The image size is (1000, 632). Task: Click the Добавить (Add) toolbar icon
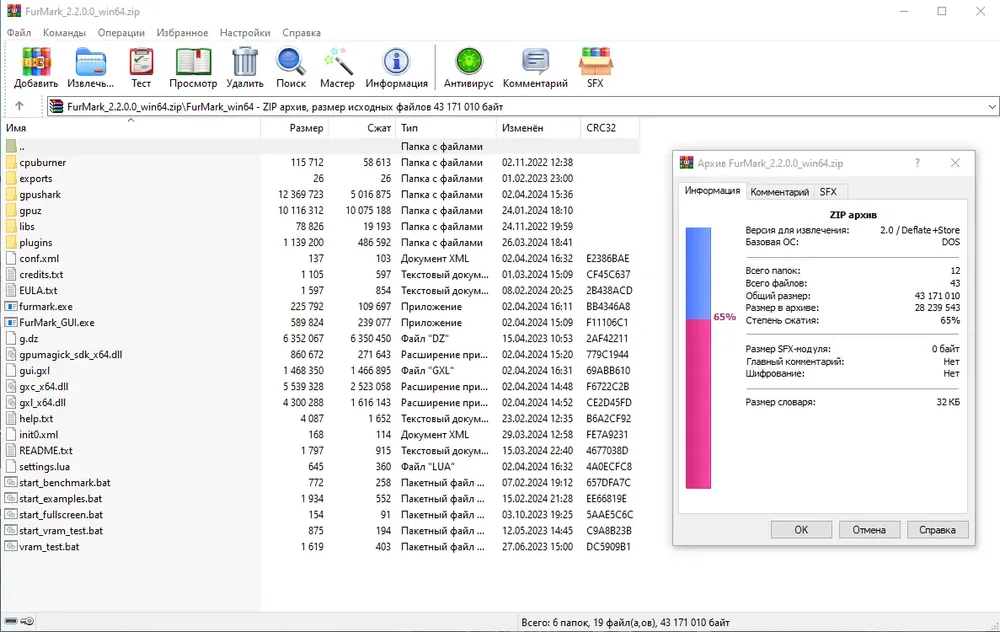35,62
